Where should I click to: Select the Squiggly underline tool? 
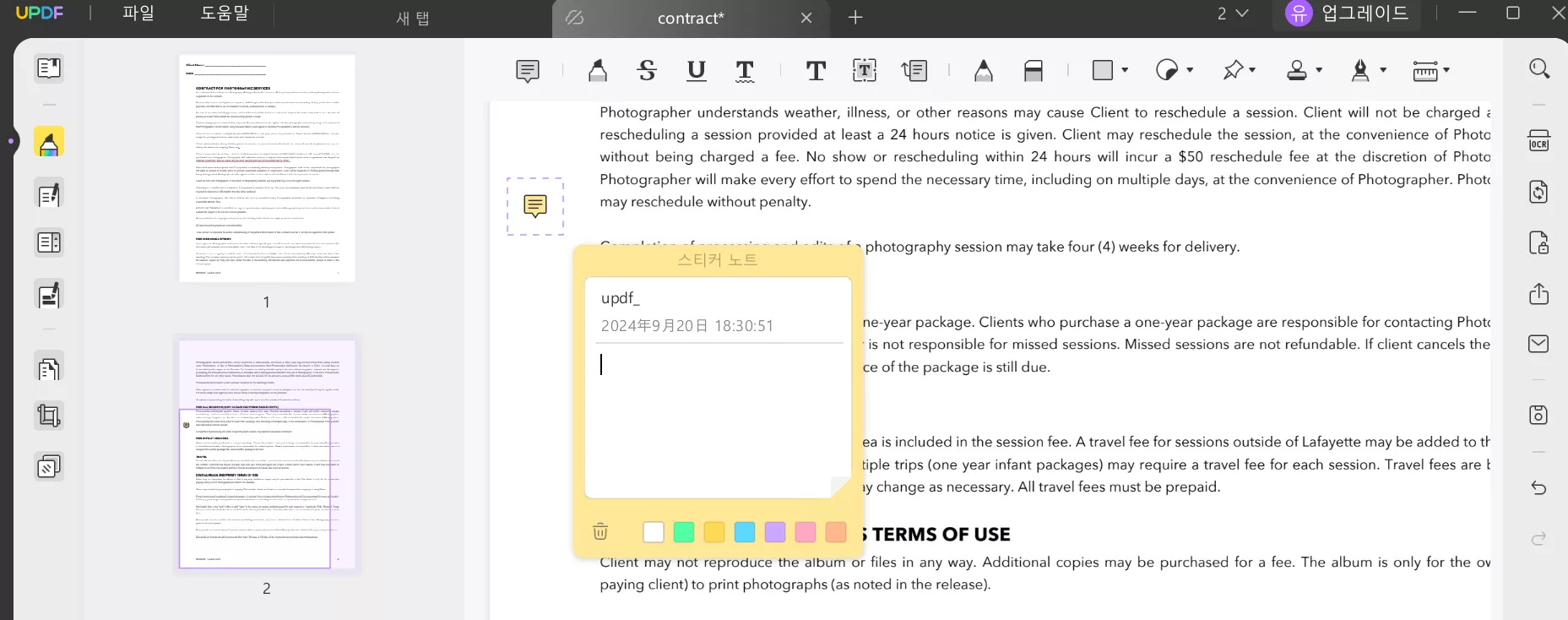point(745,71)
